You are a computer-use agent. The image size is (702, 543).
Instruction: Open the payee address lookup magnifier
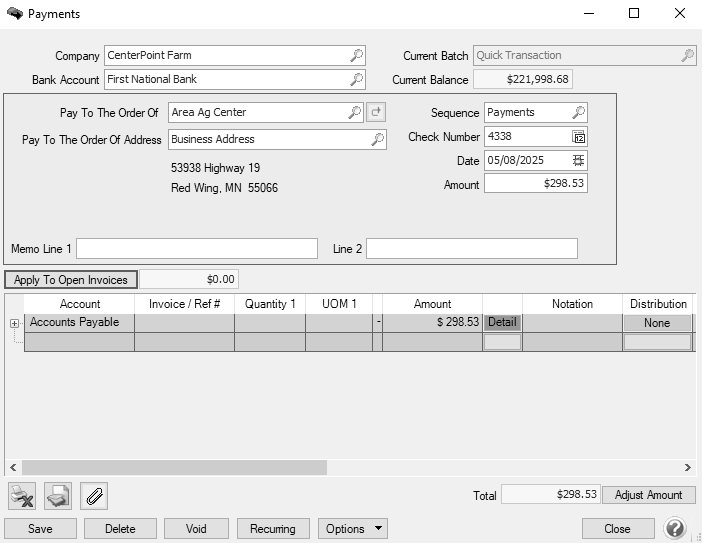(377, 139)
